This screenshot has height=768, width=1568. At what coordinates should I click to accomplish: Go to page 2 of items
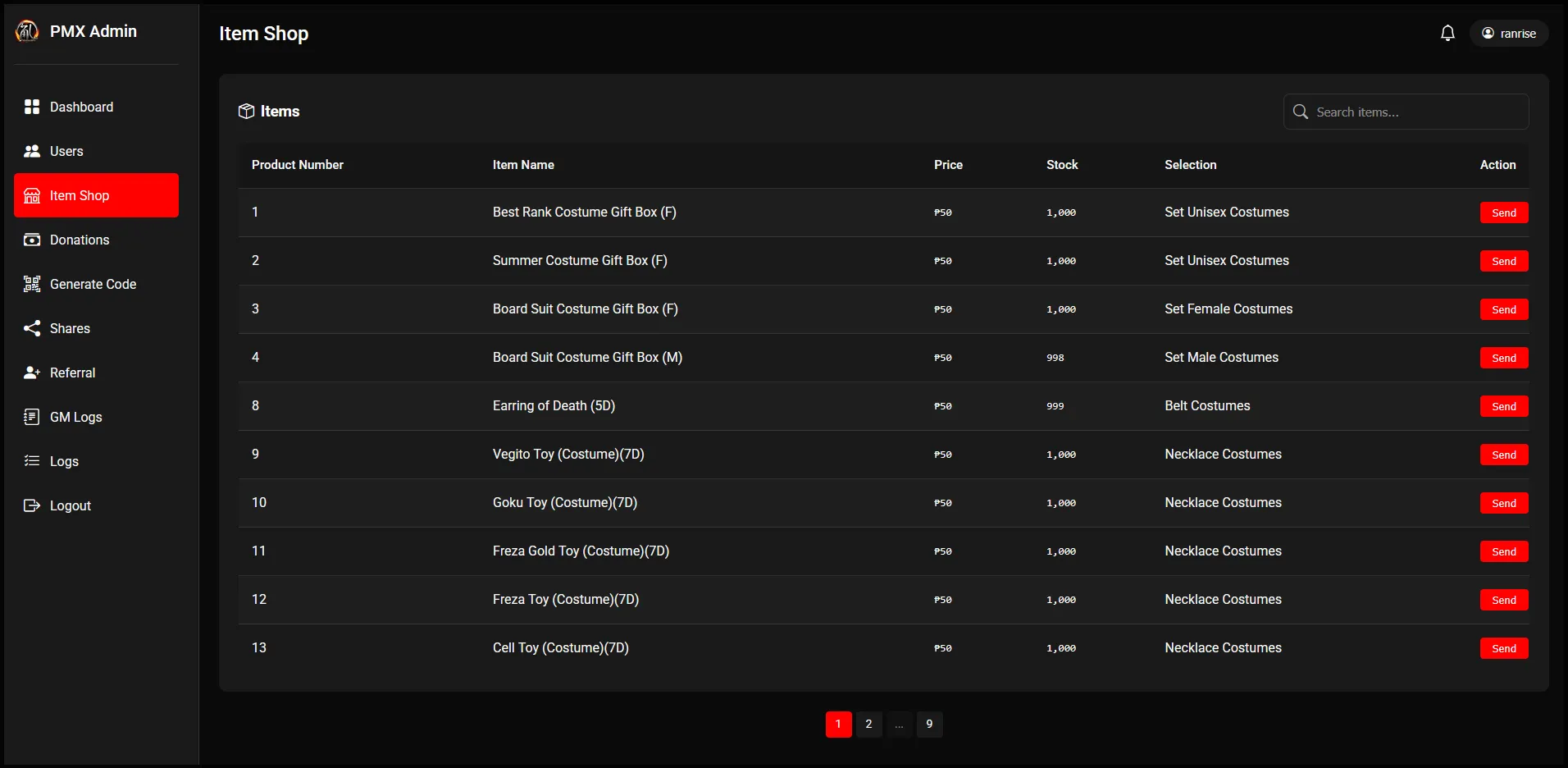point(868,724)
